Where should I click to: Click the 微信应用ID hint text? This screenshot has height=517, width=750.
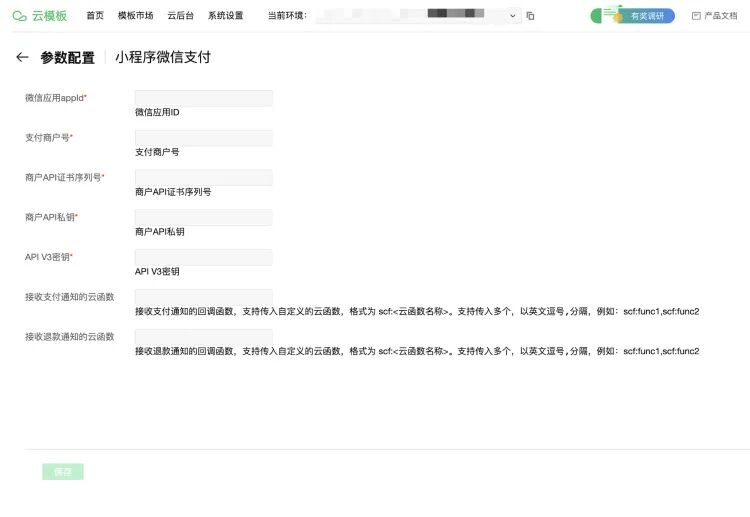pyautogui.click(x=157, y=112)
